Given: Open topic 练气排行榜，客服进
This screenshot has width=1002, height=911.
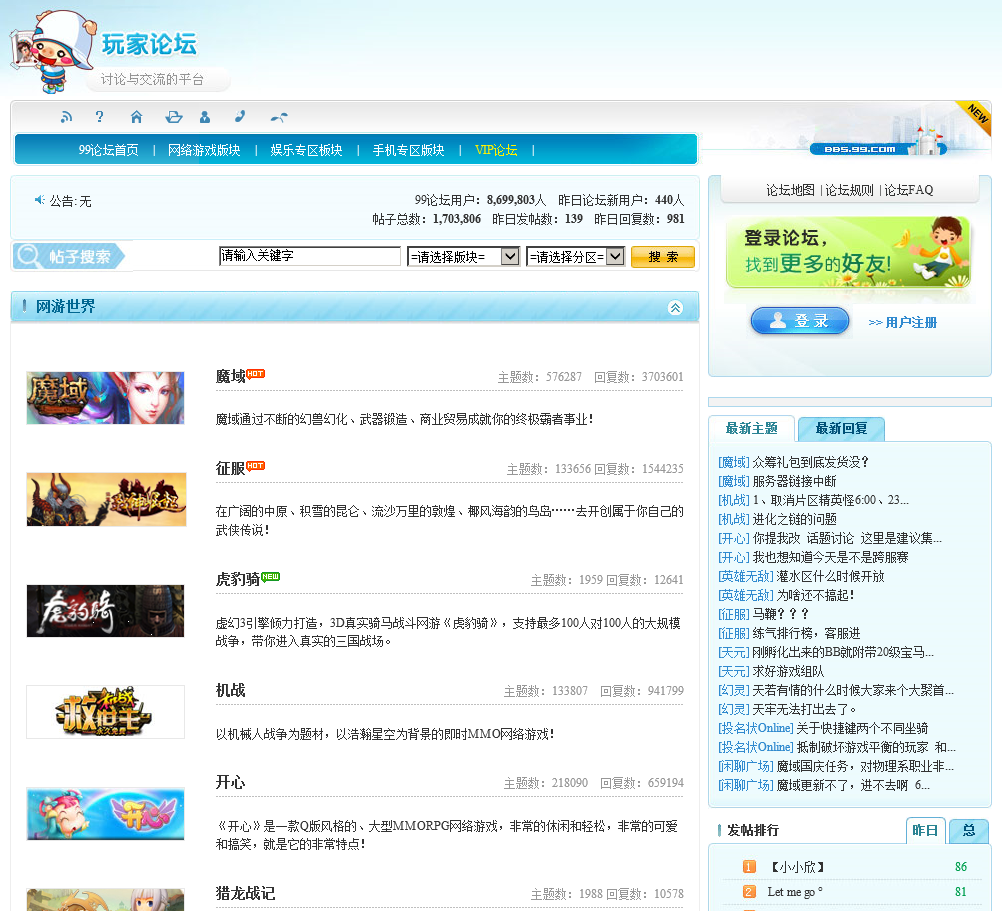Looking at the screenshot, I should coord(806,634).
